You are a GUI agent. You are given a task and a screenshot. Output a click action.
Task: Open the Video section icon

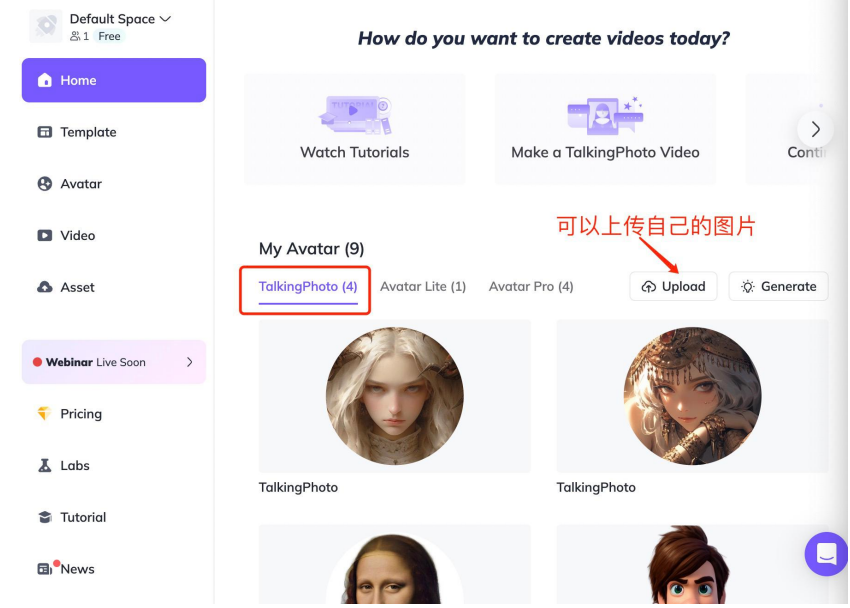(x=45, y=236)
